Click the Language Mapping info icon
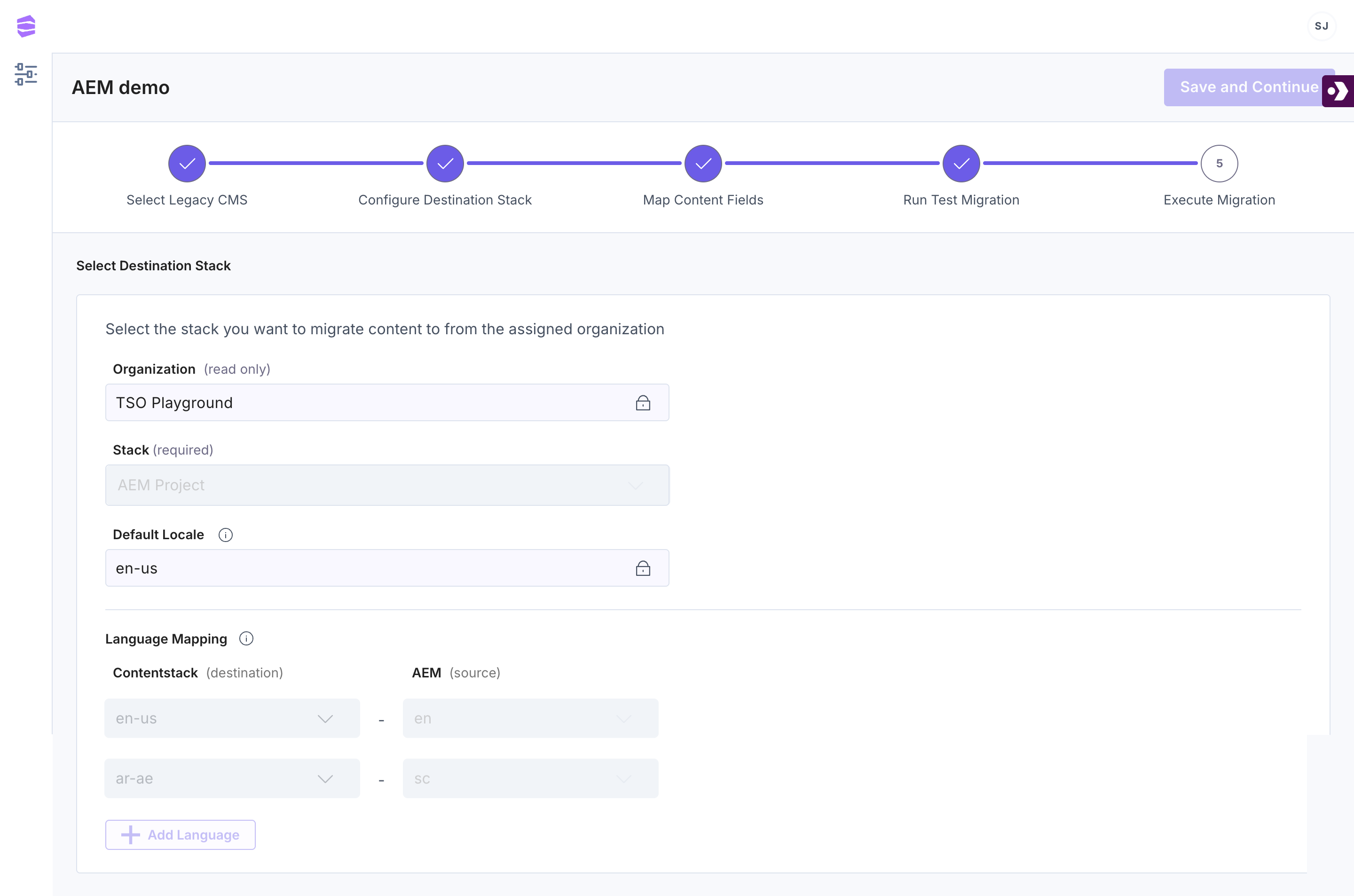The width and height of the screenshot is (1354, 896). (x=246, y=639)
